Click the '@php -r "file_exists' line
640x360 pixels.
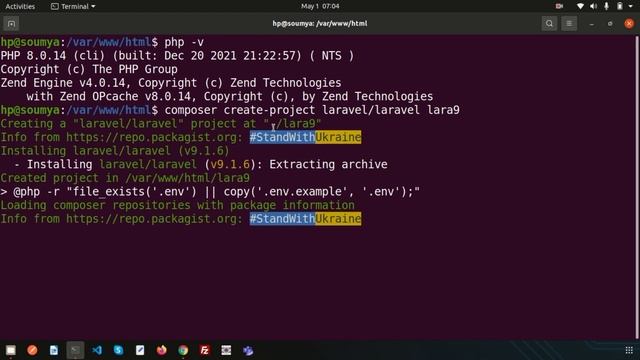click(210, 191)
